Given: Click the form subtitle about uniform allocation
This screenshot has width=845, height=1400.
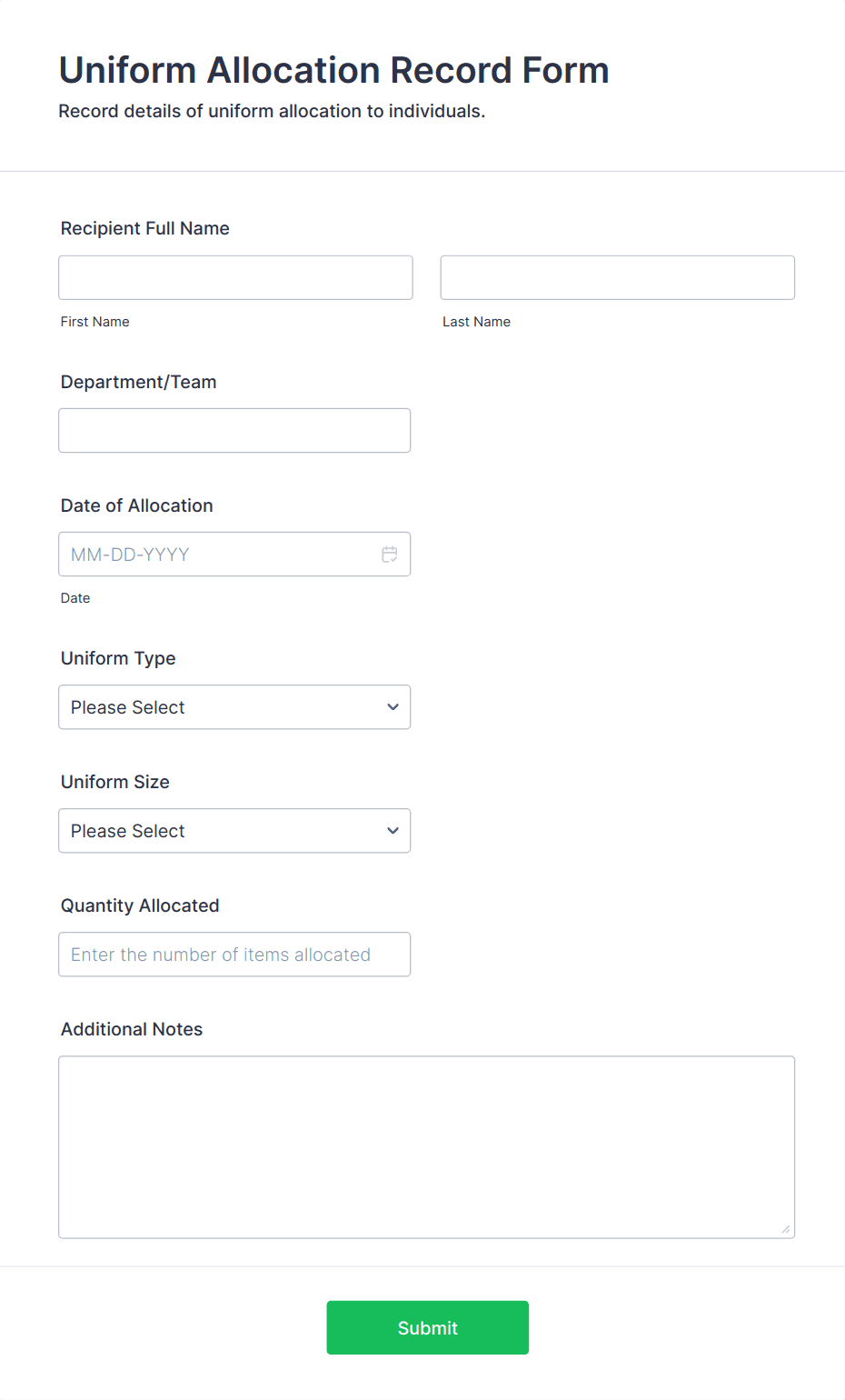Looking at the screenshot, I should pyautogui.click(x=272, y=111).
